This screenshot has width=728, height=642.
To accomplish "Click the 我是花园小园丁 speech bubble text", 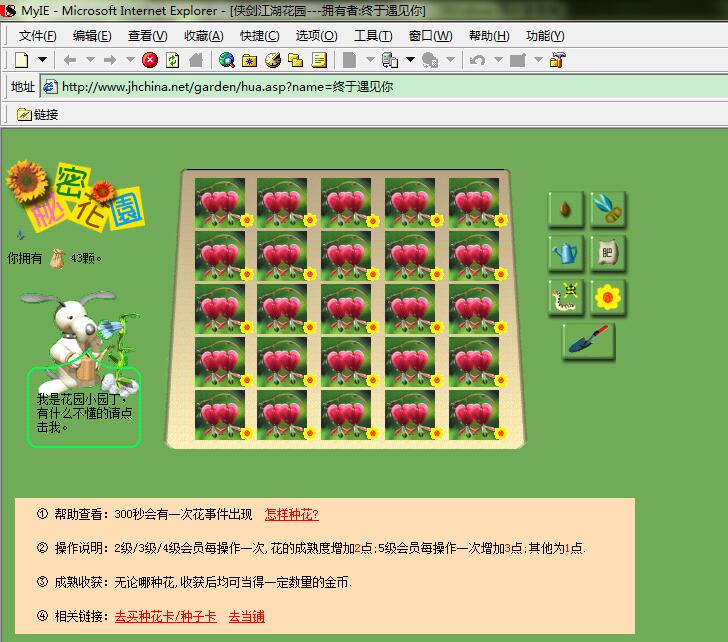I will [84, 413].
